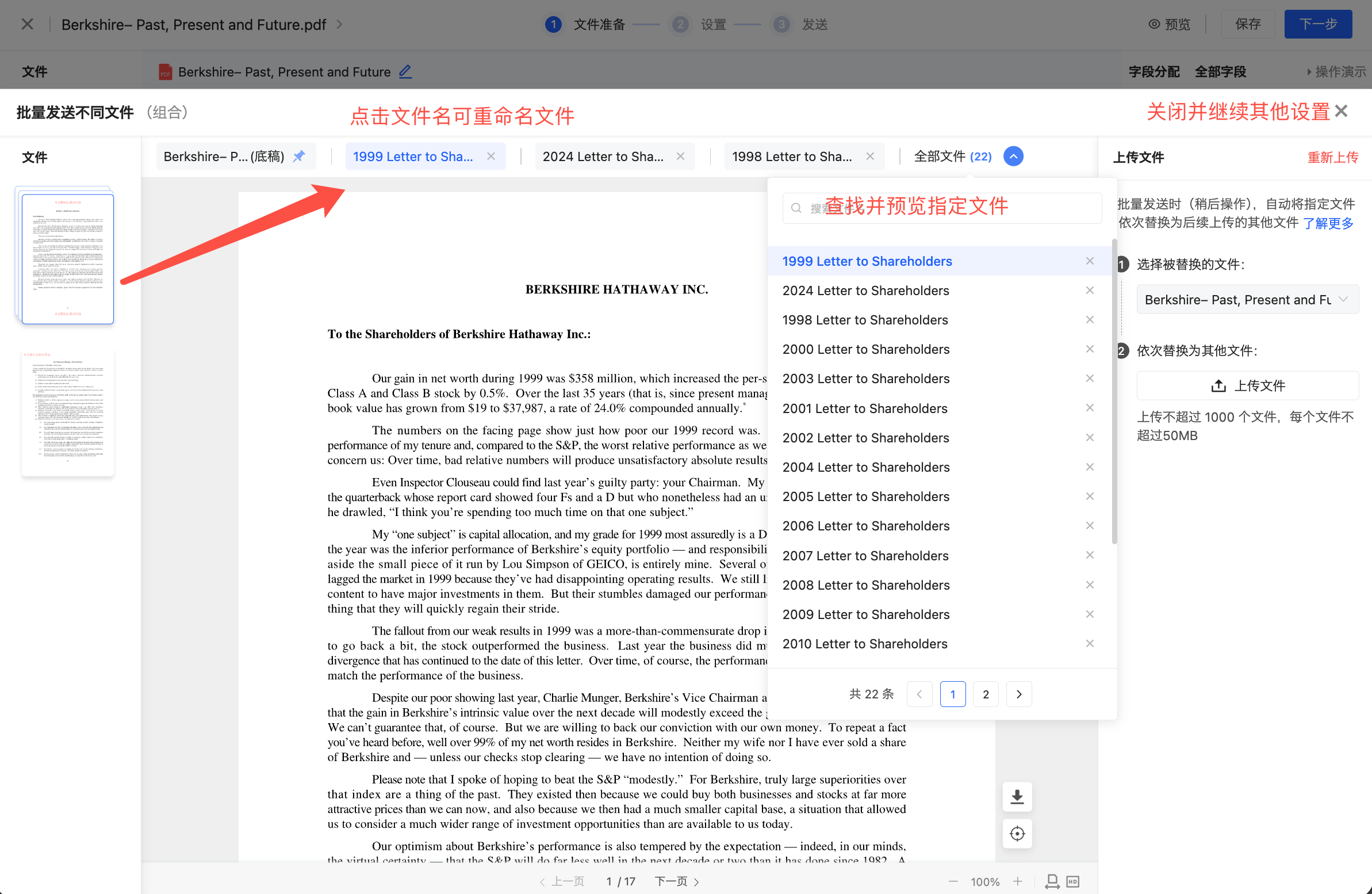1372x894 pixels.
Task: Open the replaced-file selection dropdown
Action: pyautogui.click(x=1247, y=299)
